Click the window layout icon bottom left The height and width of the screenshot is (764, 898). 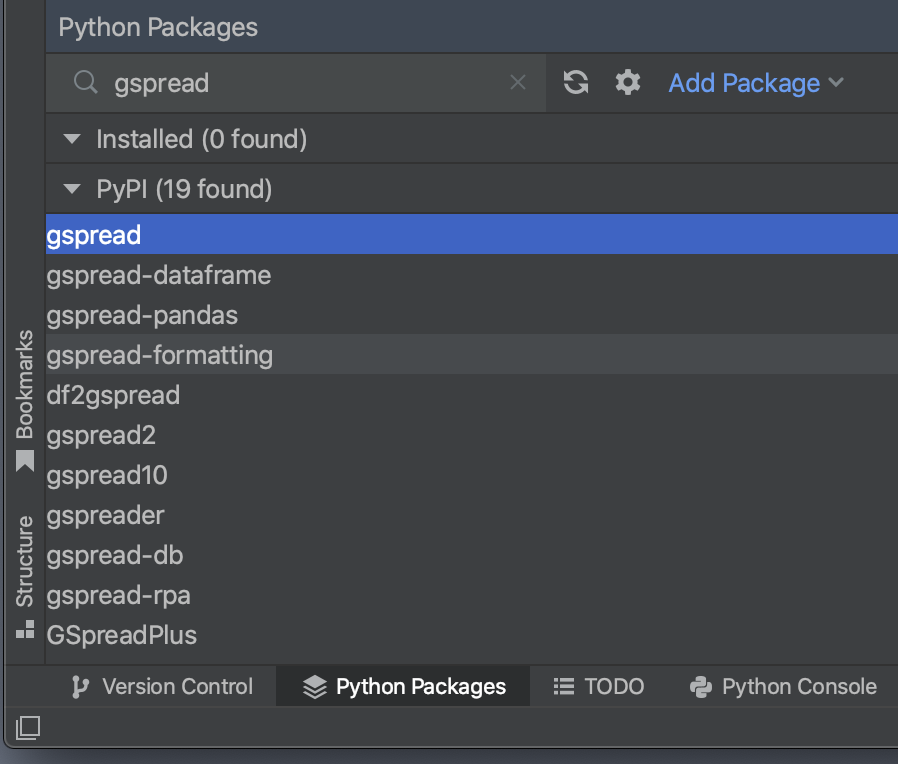tap(27, 729)
